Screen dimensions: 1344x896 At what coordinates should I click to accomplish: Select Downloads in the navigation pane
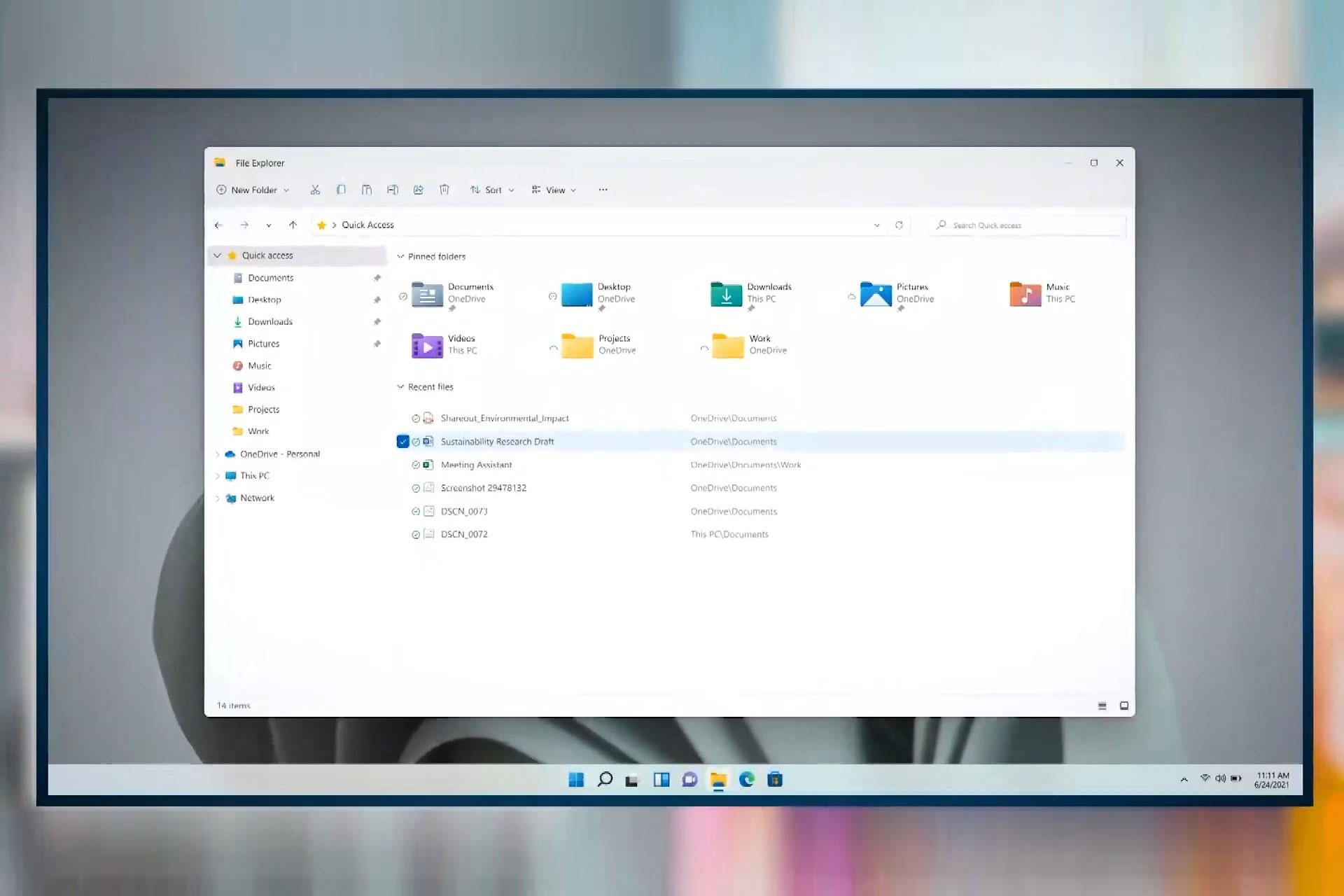pos(270,322)
